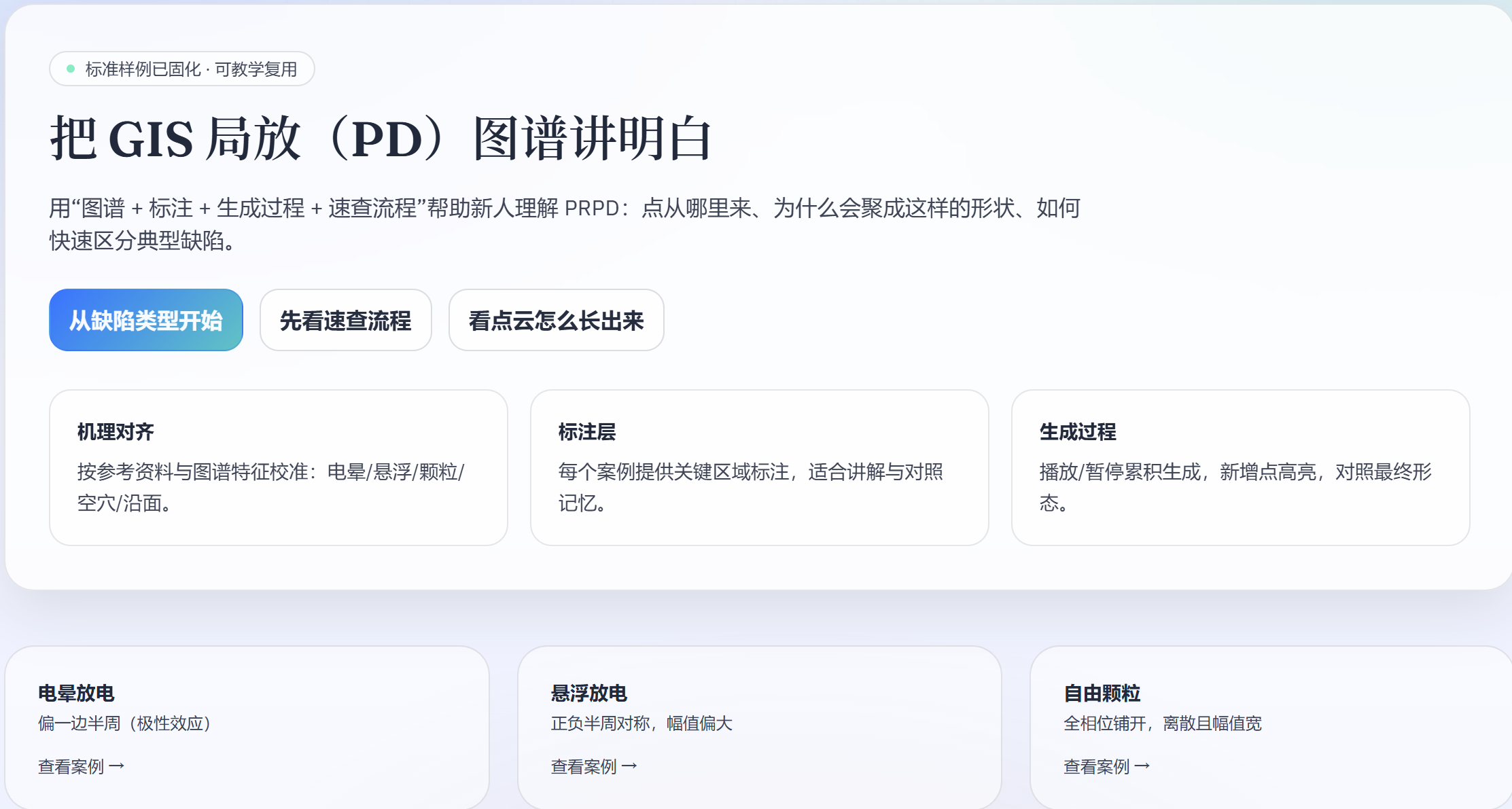The height and width of the screenshot is (809, 1512).
Task: Click the 自由颗粒 card heading
Action: tap(1102, 693)
